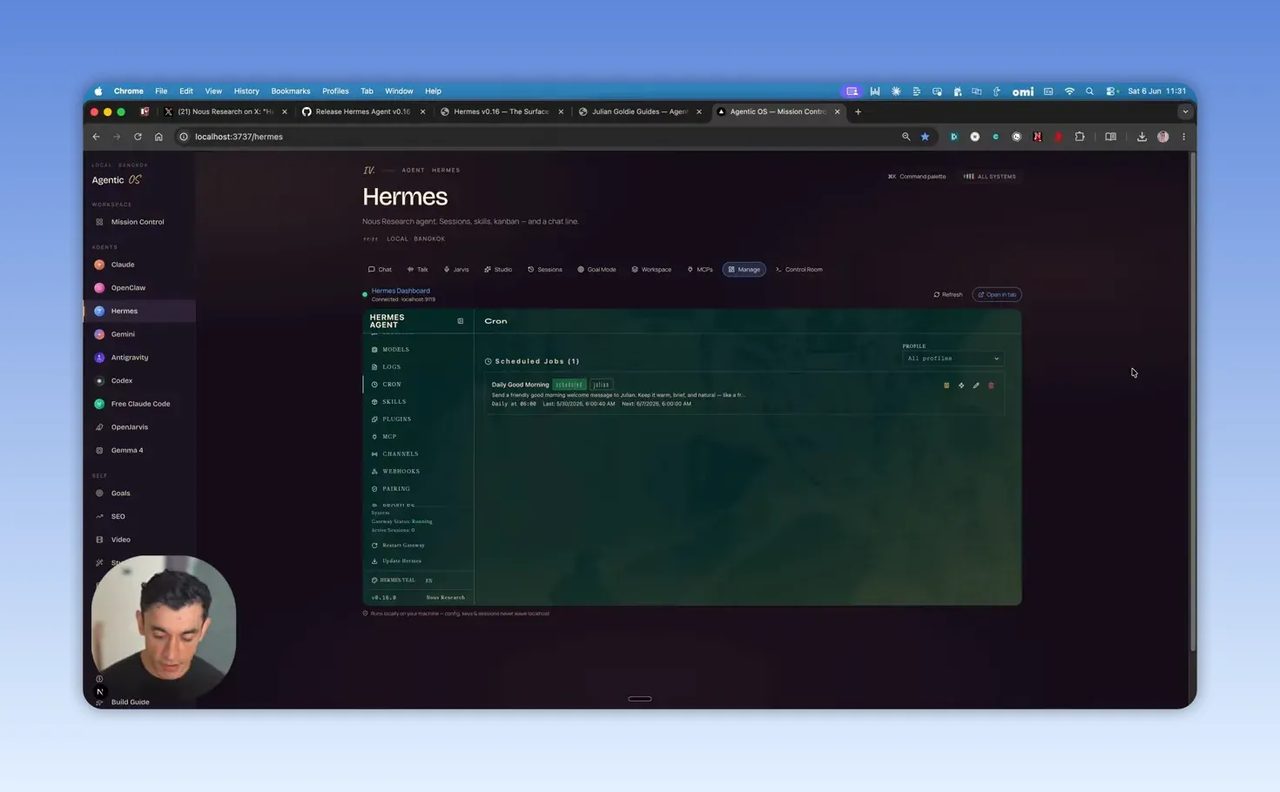Expand the All profiles dropdown
Screen dimensions: 1280x792
[x=953, y=358]
